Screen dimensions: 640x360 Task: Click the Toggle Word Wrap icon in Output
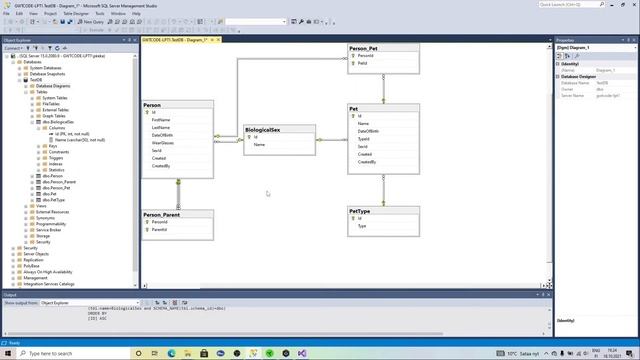(184, 303)
